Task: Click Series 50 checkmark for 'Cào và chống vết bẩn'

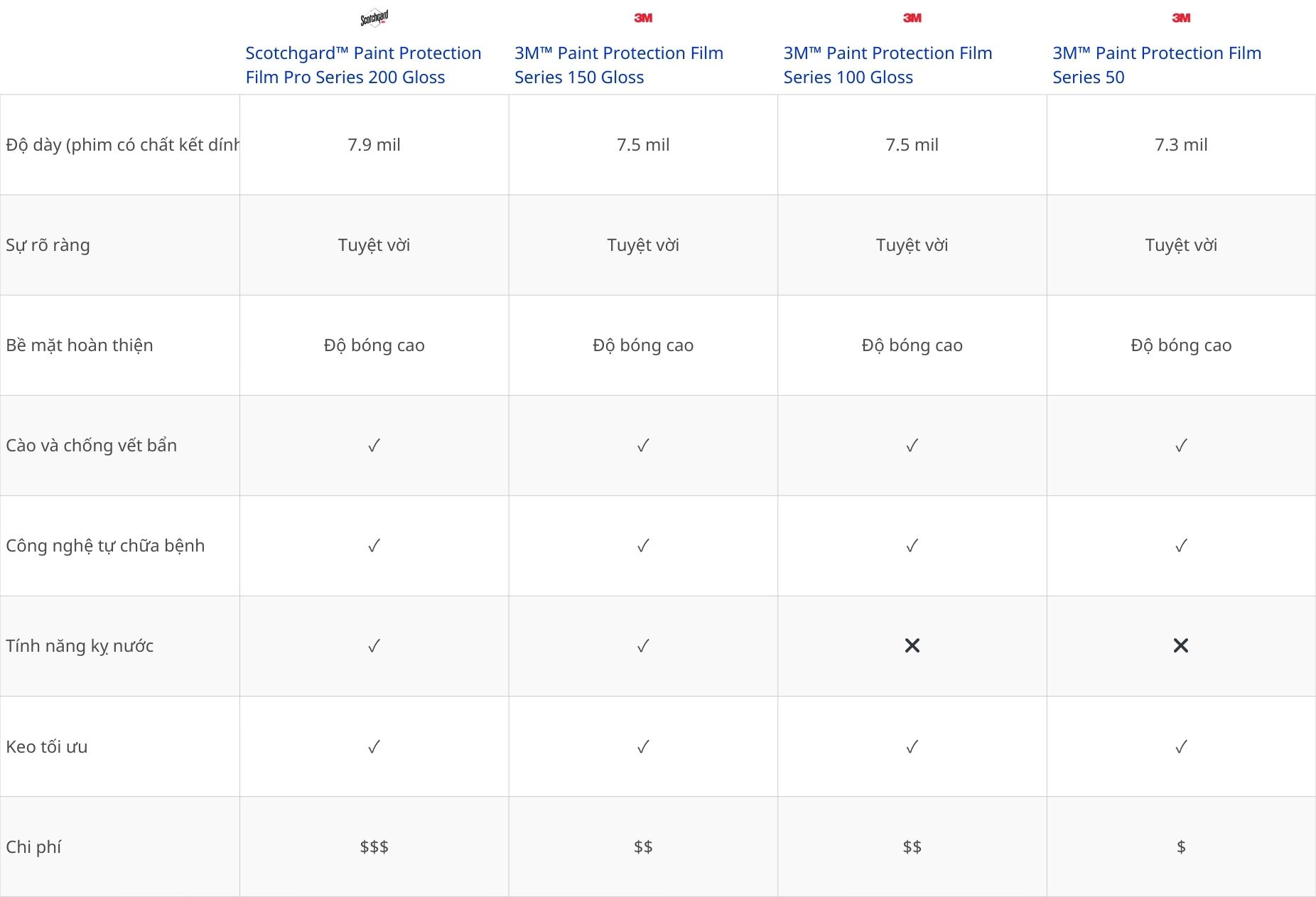Action: pyautogui.click(x=1181, y=446)
